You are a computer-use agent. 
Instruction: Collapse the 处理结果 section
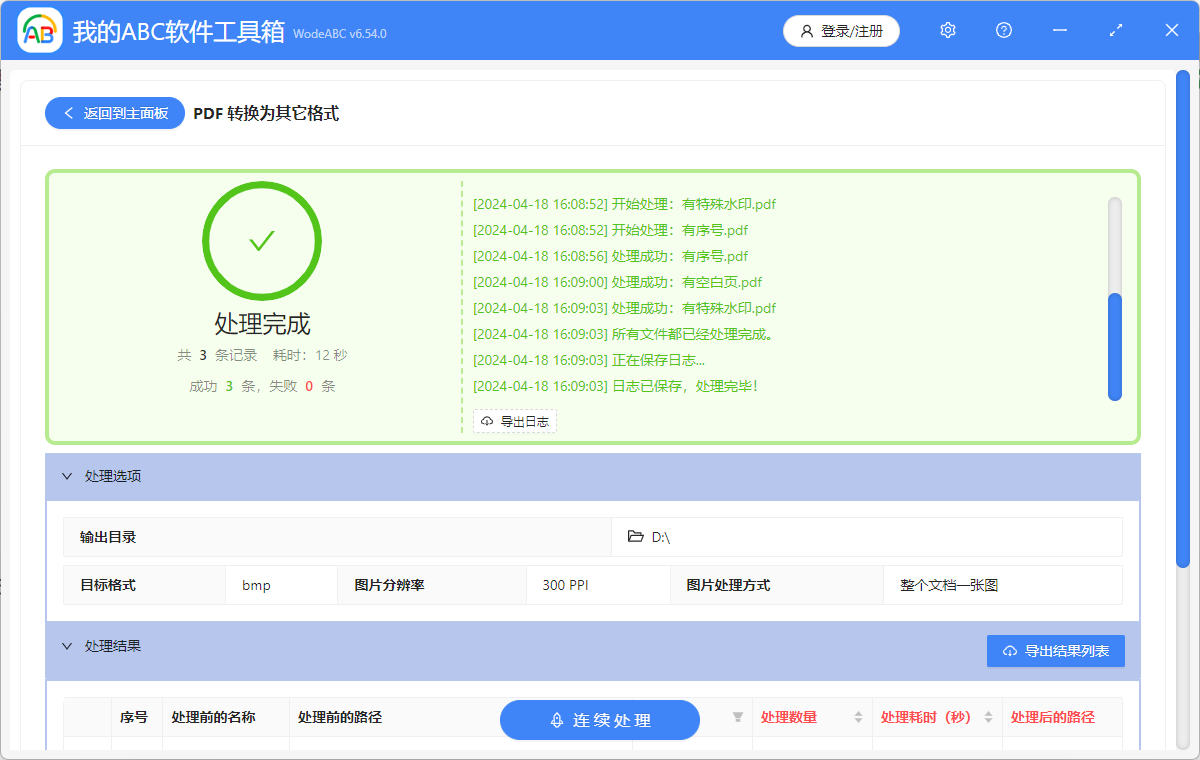click(66, 646)
